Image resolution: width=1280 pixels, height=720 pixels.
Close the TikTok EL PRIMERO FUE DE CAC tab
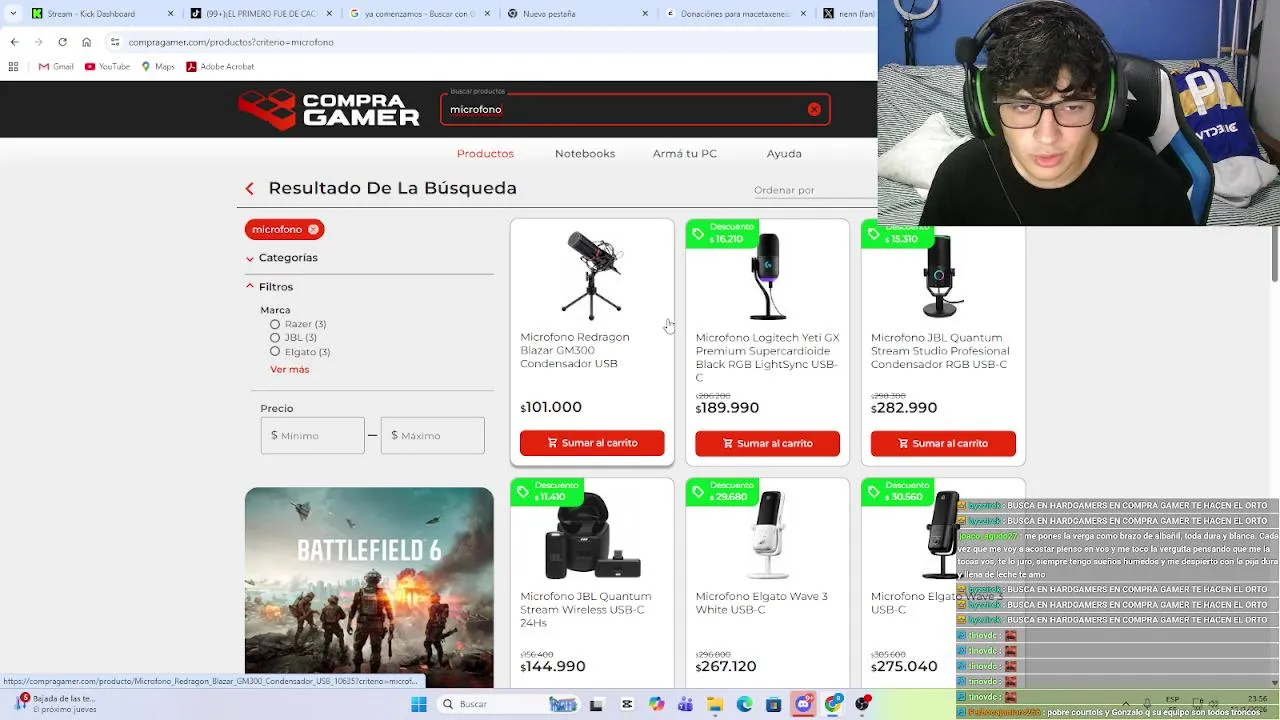point(329,14)
